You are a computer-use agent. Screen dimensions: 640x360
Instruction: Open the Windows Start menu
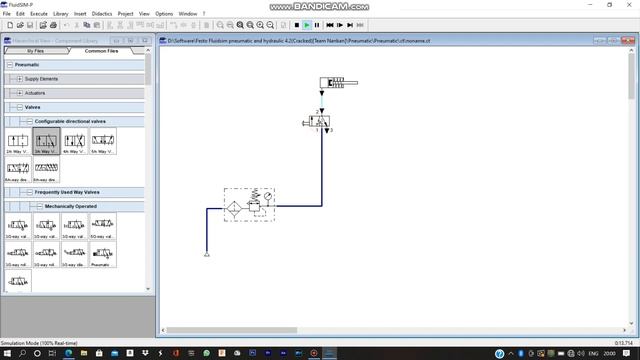pos(7,353)
